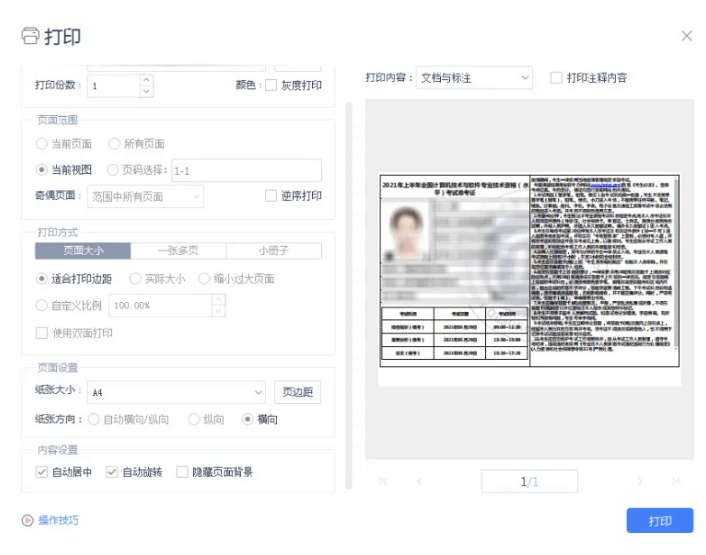The width and height of the screenshot is (706, 555).
Task: Close the print dialog
Action: [x=686, y=36]
